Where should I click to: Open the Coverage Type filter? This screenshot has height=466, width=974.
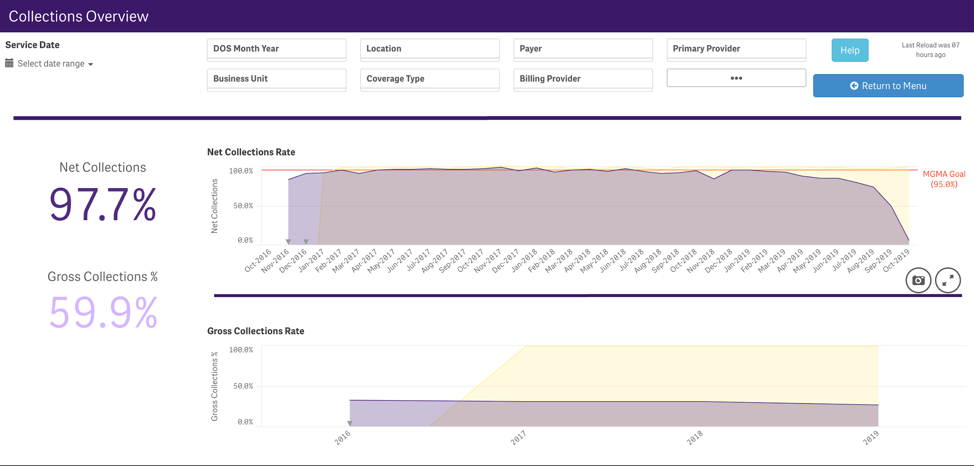[x=430, y=80]
